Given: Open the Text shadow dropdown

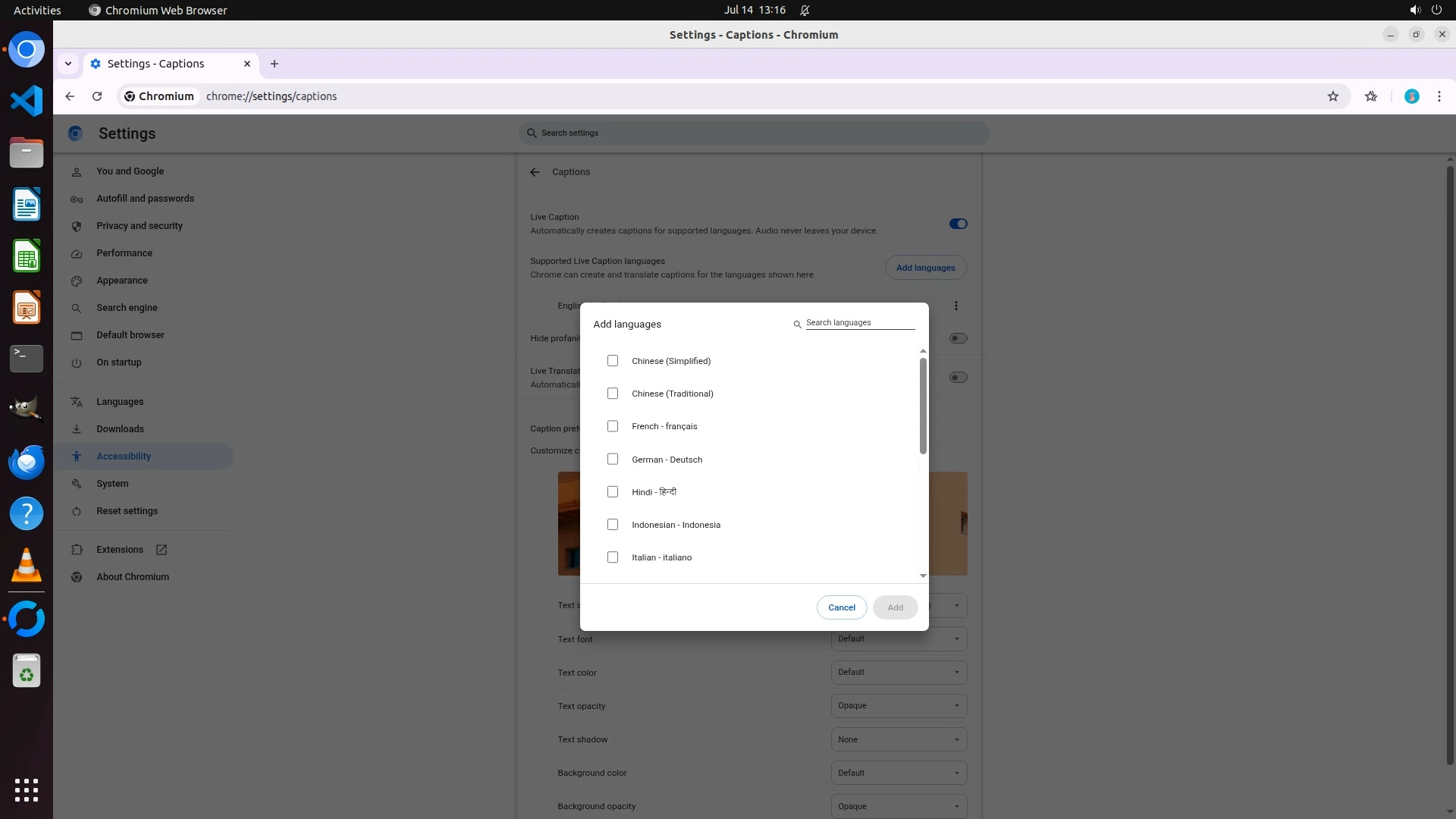Looking at the screenshot, I should [899, 739].
